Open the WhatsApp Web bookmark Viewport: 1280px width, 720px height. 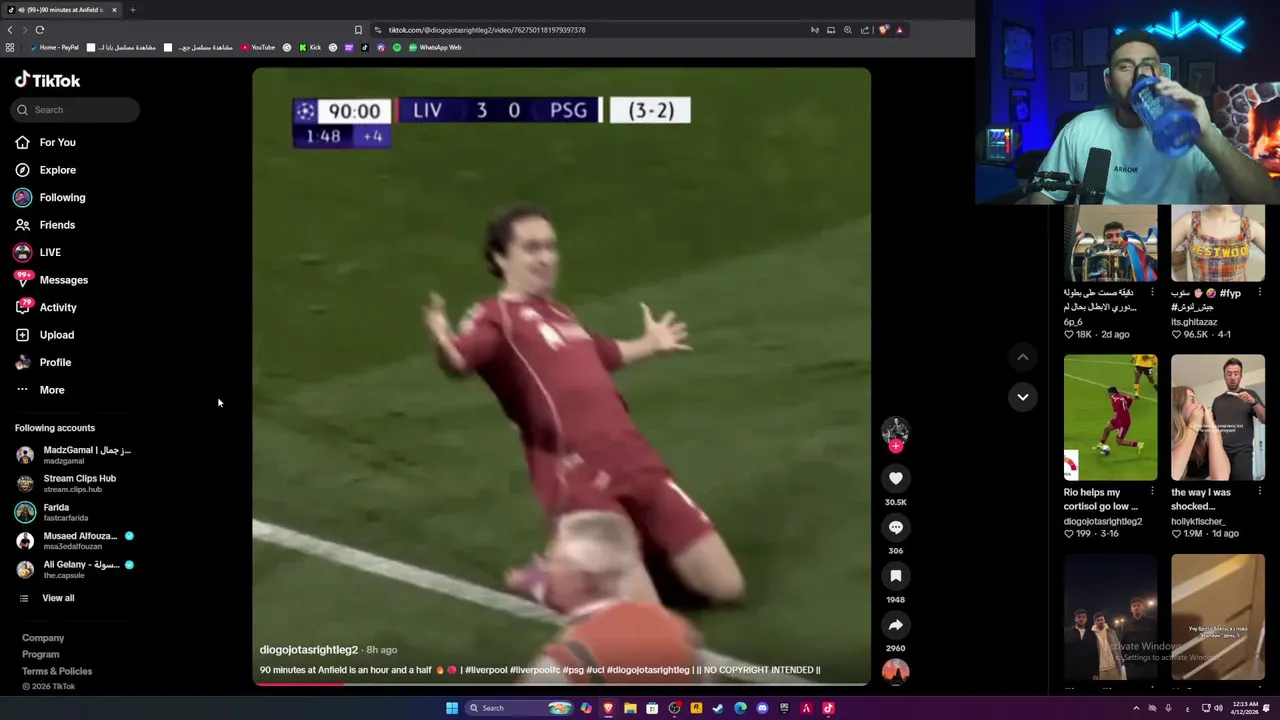435,47
